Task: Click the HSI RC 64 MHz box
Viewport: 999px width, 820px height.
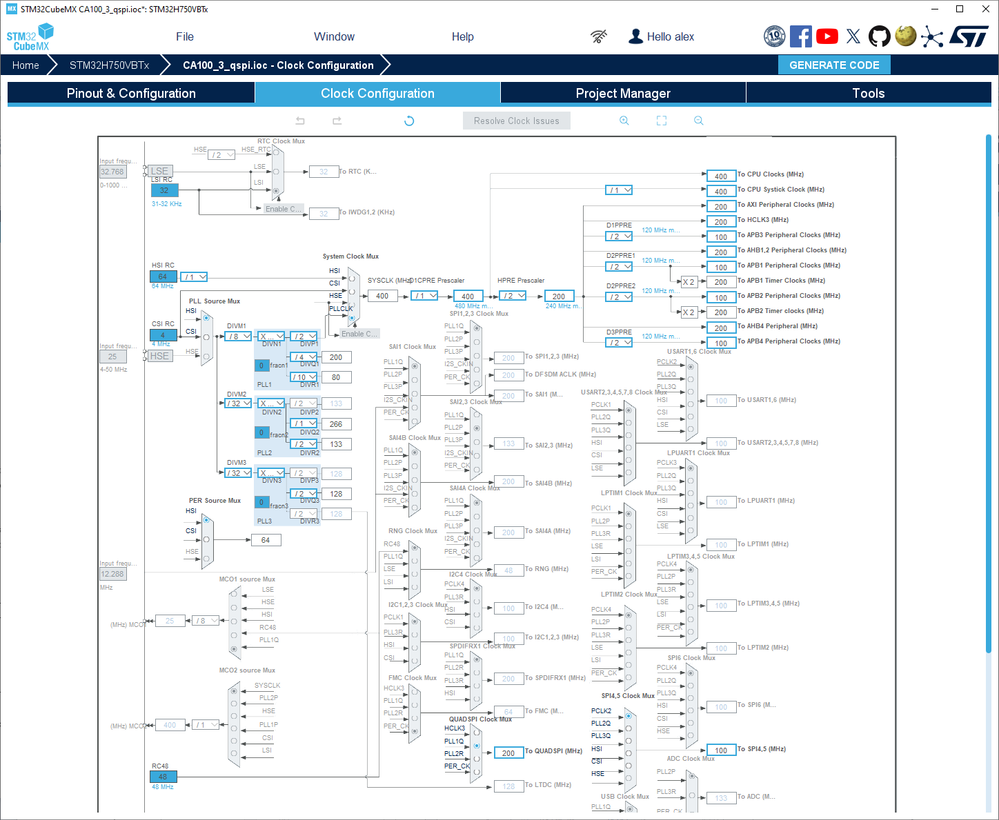Action: [x=163, y=277]
